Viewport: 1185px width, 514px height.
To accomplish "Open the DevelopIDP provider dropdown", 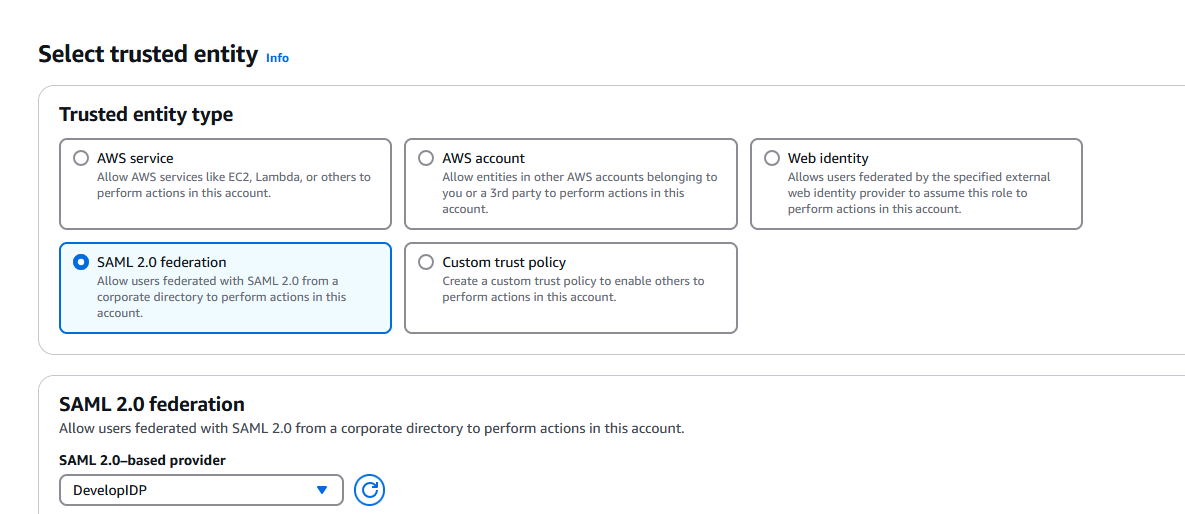I will tap(190, 490).
